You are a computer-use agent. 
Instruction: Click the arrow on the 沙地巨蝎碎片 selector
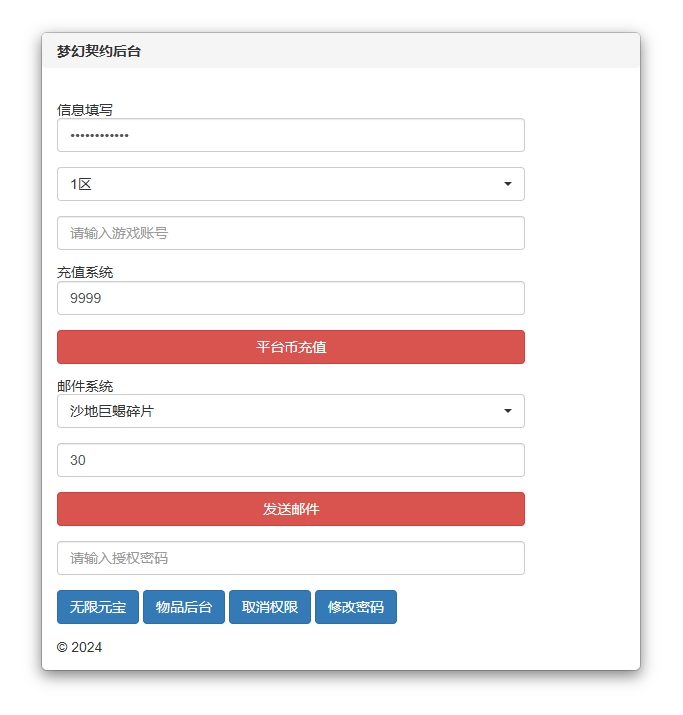pyautogui.click(x=507, y=411)
